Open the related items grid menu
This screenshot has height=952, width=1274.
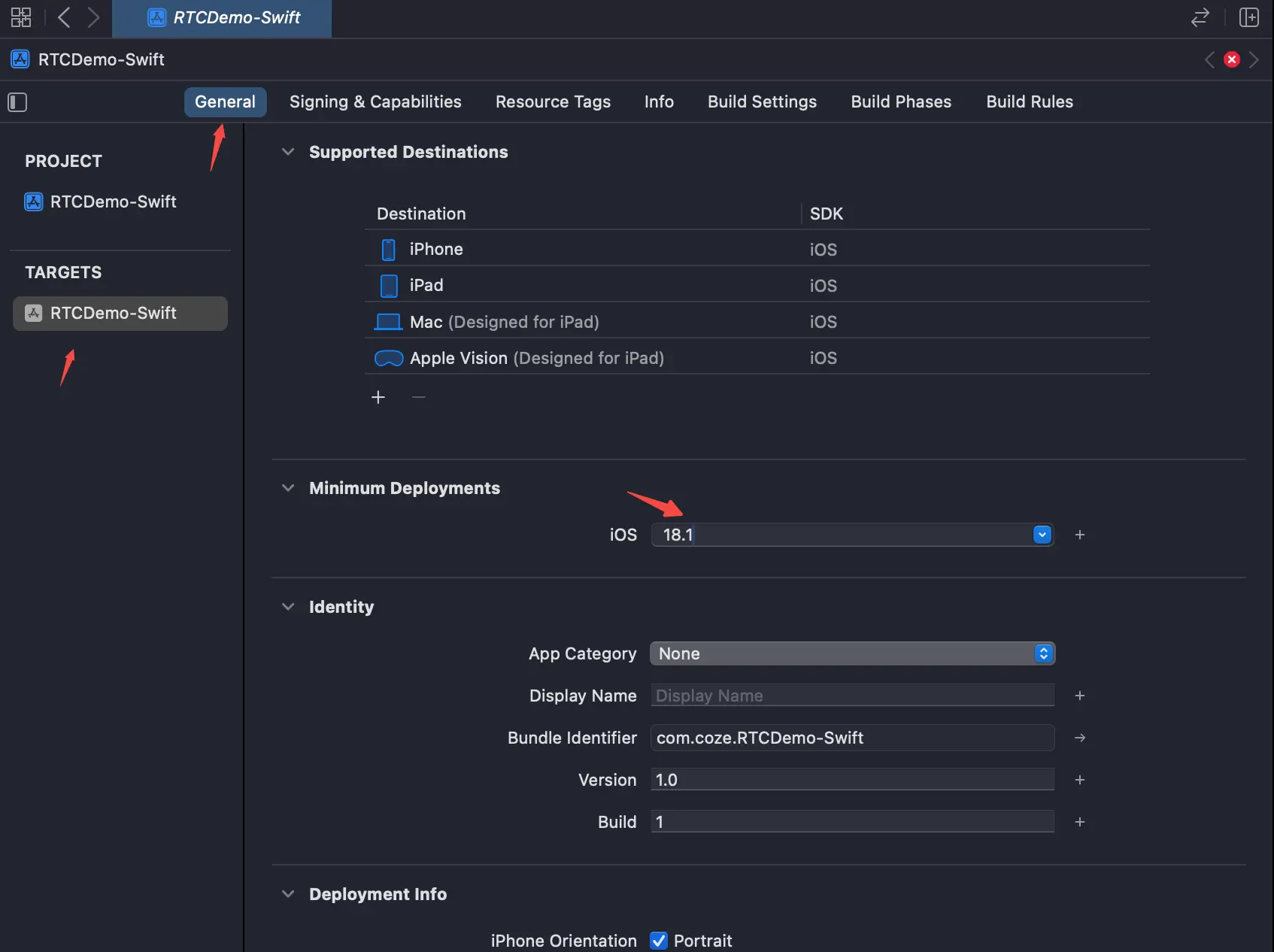tap(21, 17)
